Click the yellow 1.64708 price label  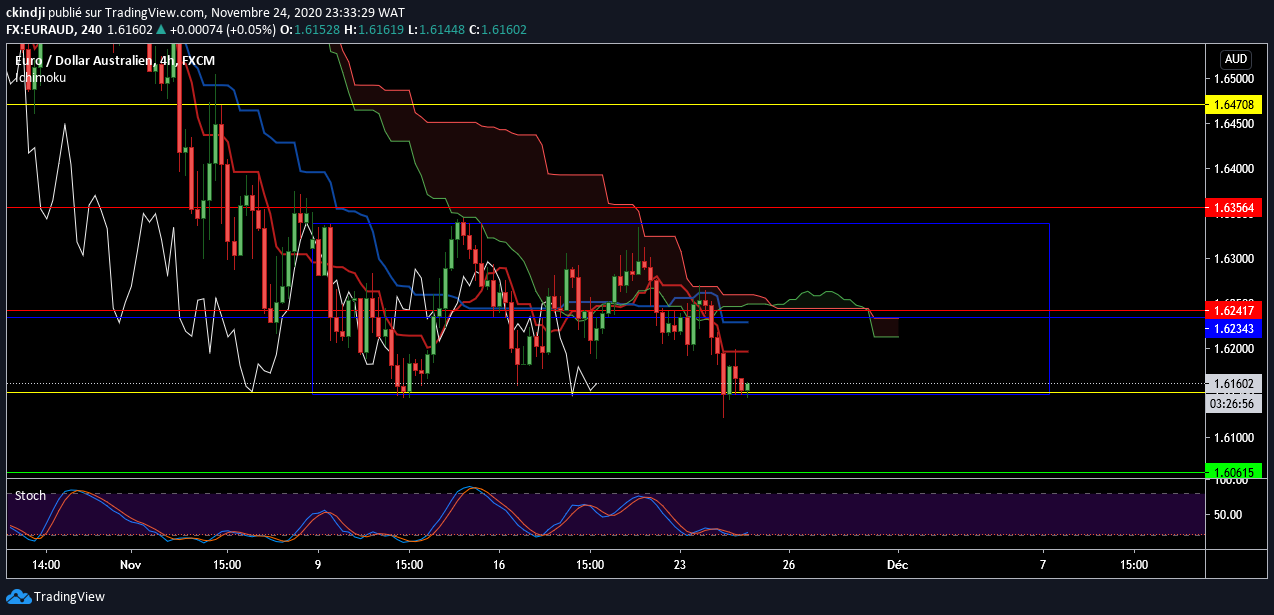1235,104
